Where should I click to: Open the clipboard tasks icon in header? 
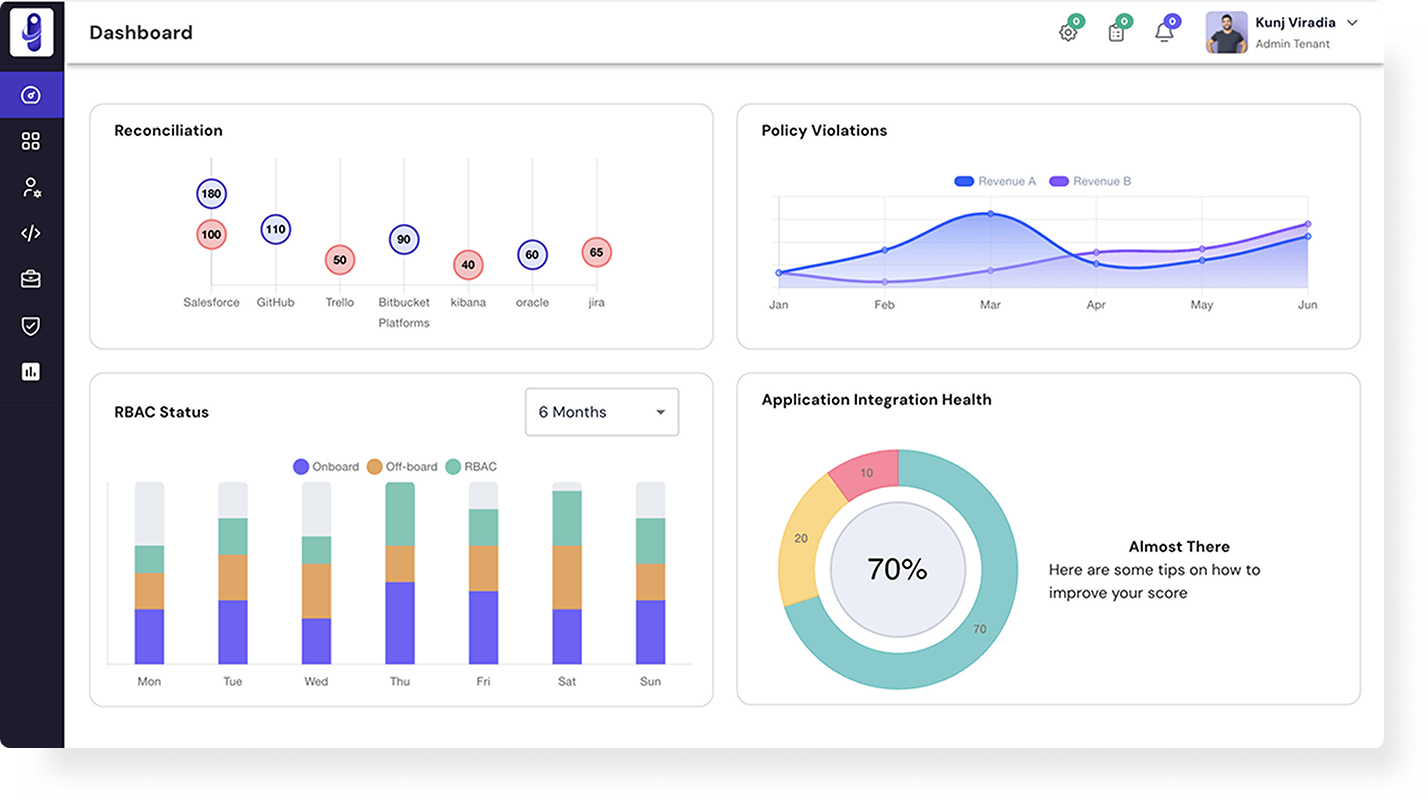point(1116,33)
